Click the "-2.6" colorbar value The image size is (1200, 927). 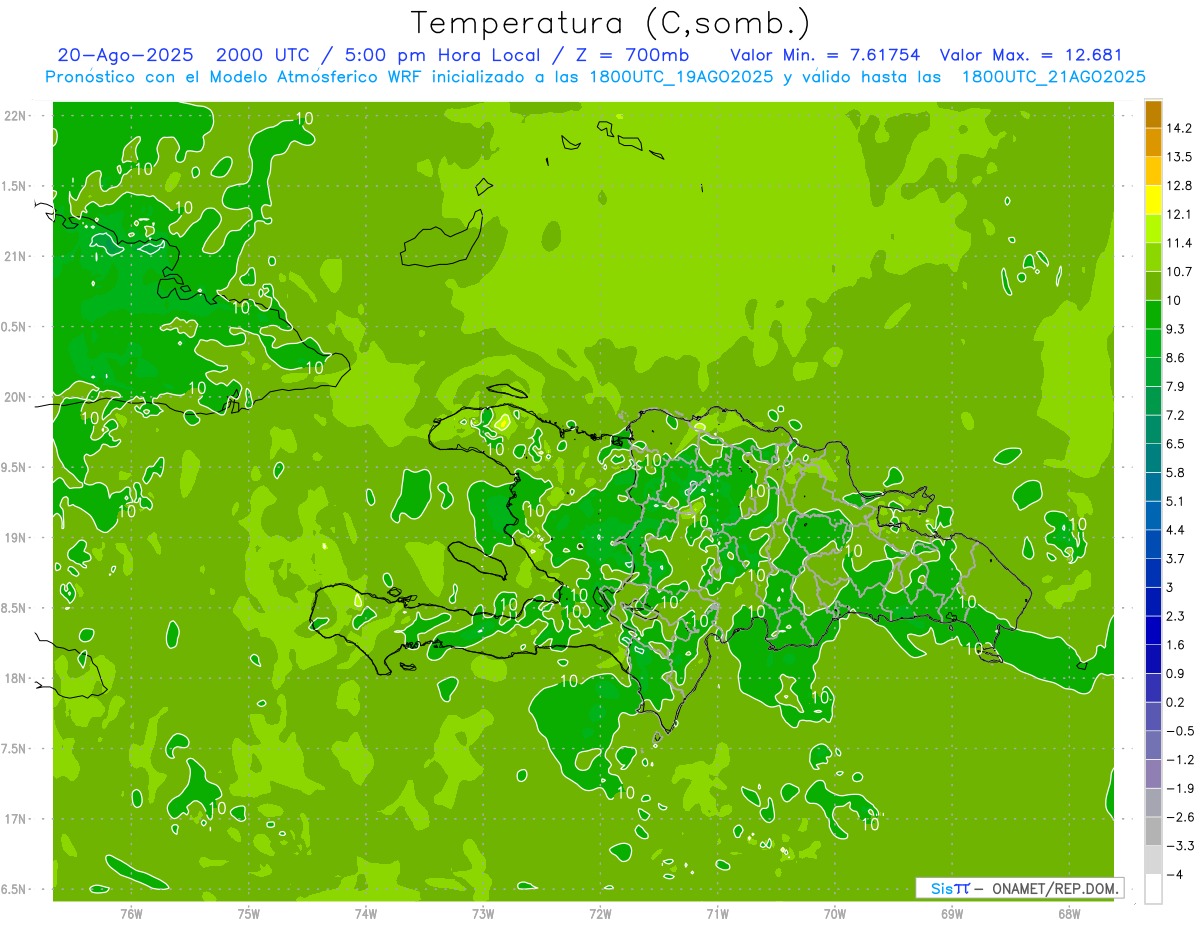click(1181, 817)
